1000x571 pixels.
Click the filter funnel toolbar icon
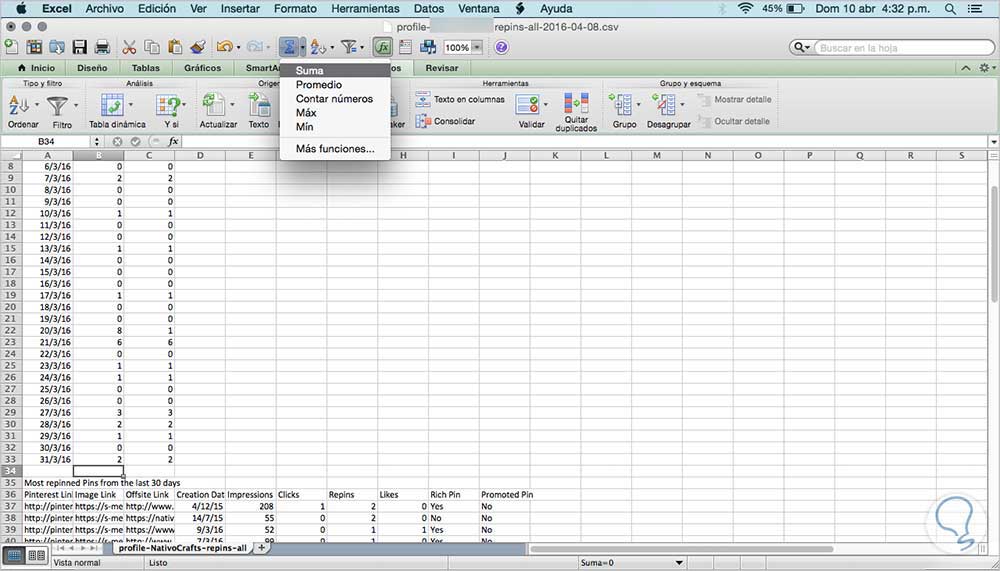(348, 47)
